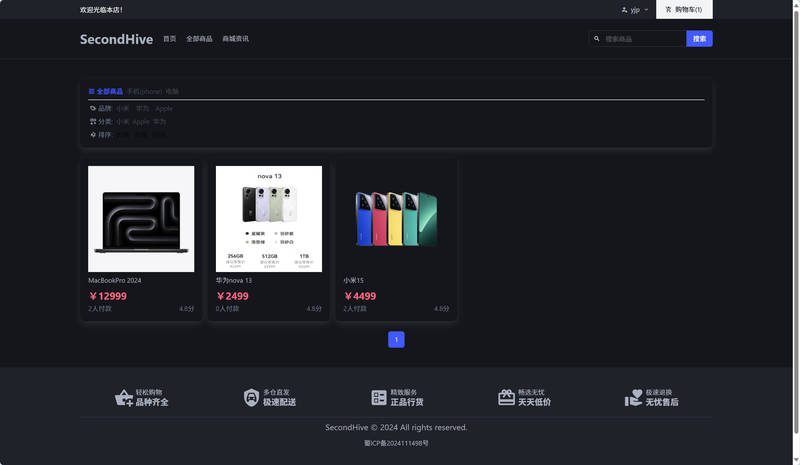Viewport: 800px width, 465px height.
Task: Click the heart-in-hand icon by 无忧售后
Action: 634,398
